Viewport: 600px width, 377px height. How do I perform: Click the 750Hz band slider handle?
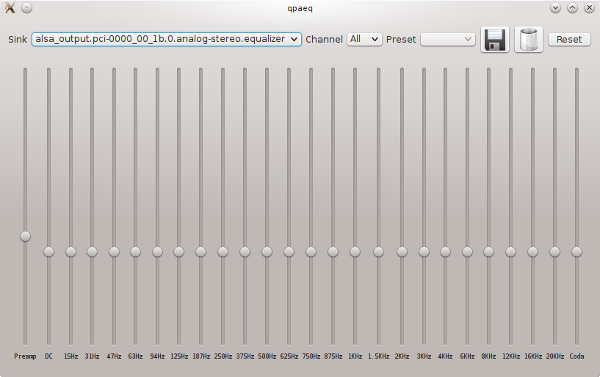[x=311, y=252]
